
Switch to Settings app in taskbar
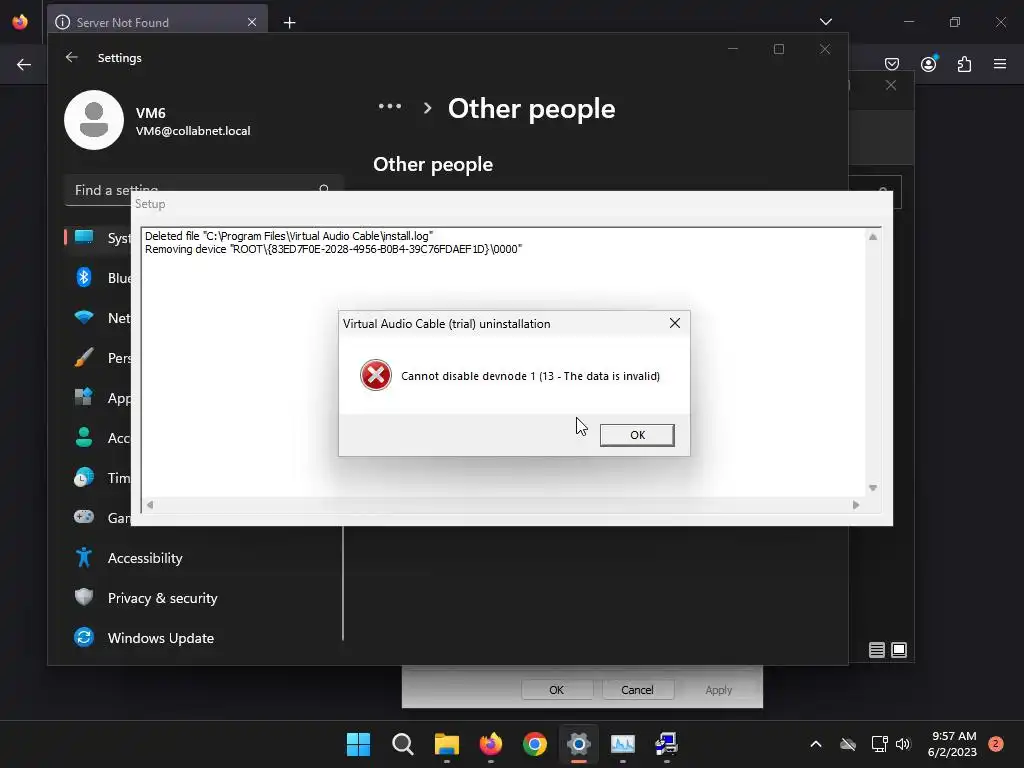579,744
